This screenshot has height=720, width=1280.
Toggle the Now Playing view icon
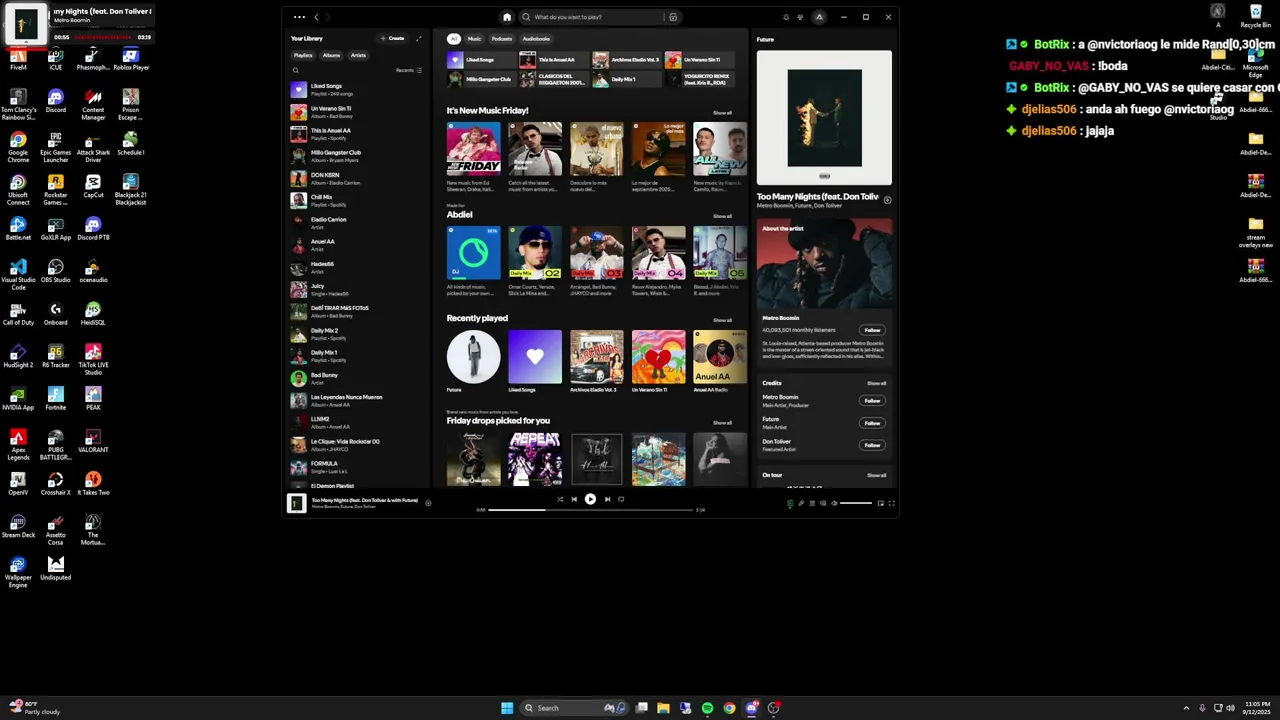point(790,503)
